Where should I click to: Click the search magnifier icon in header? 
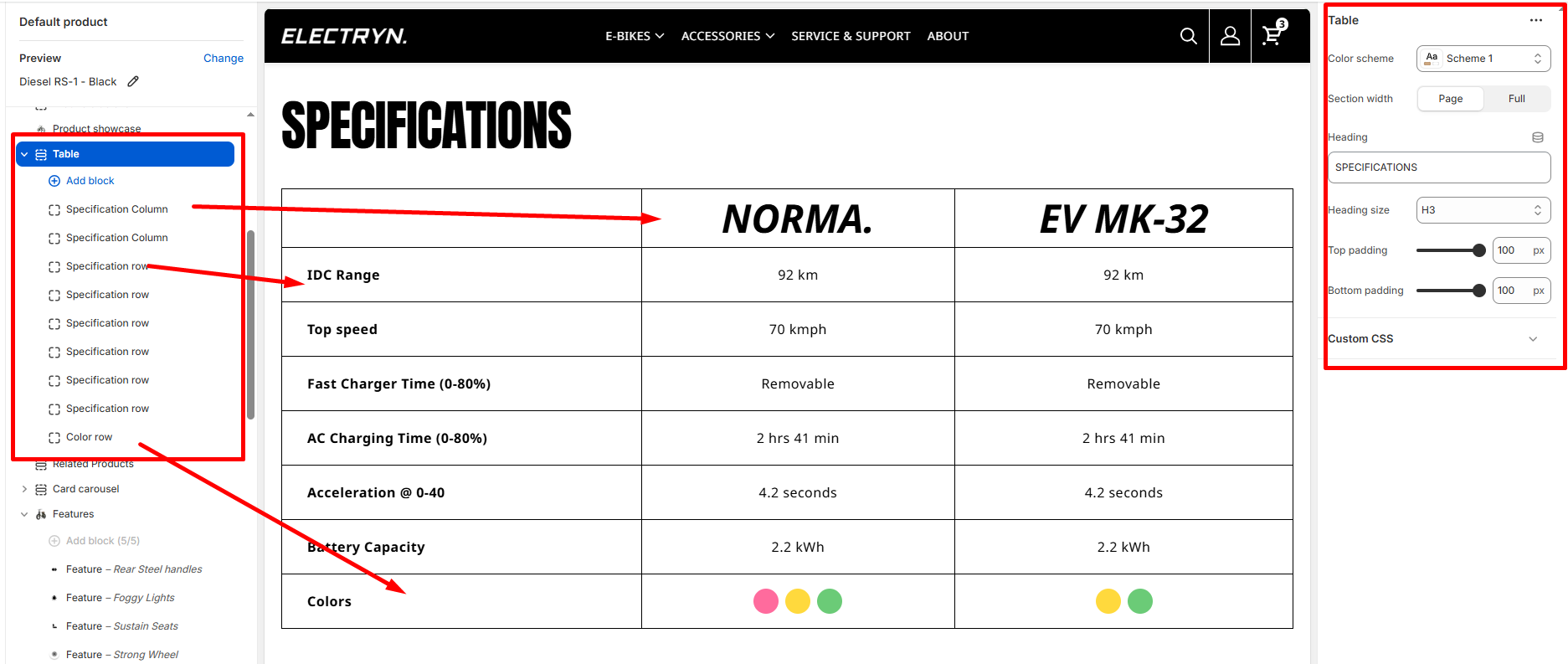1188,36
